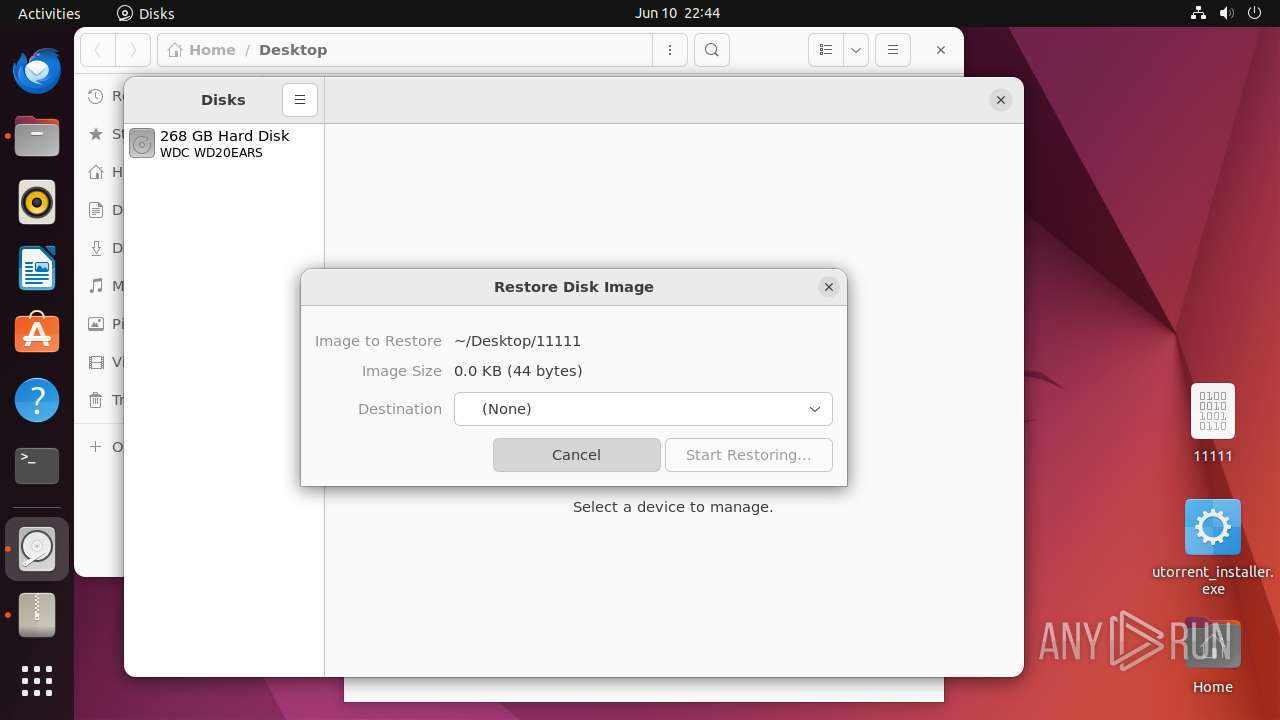Click Home in the Files path bar

pyautogui.click(x=202, y=50)
